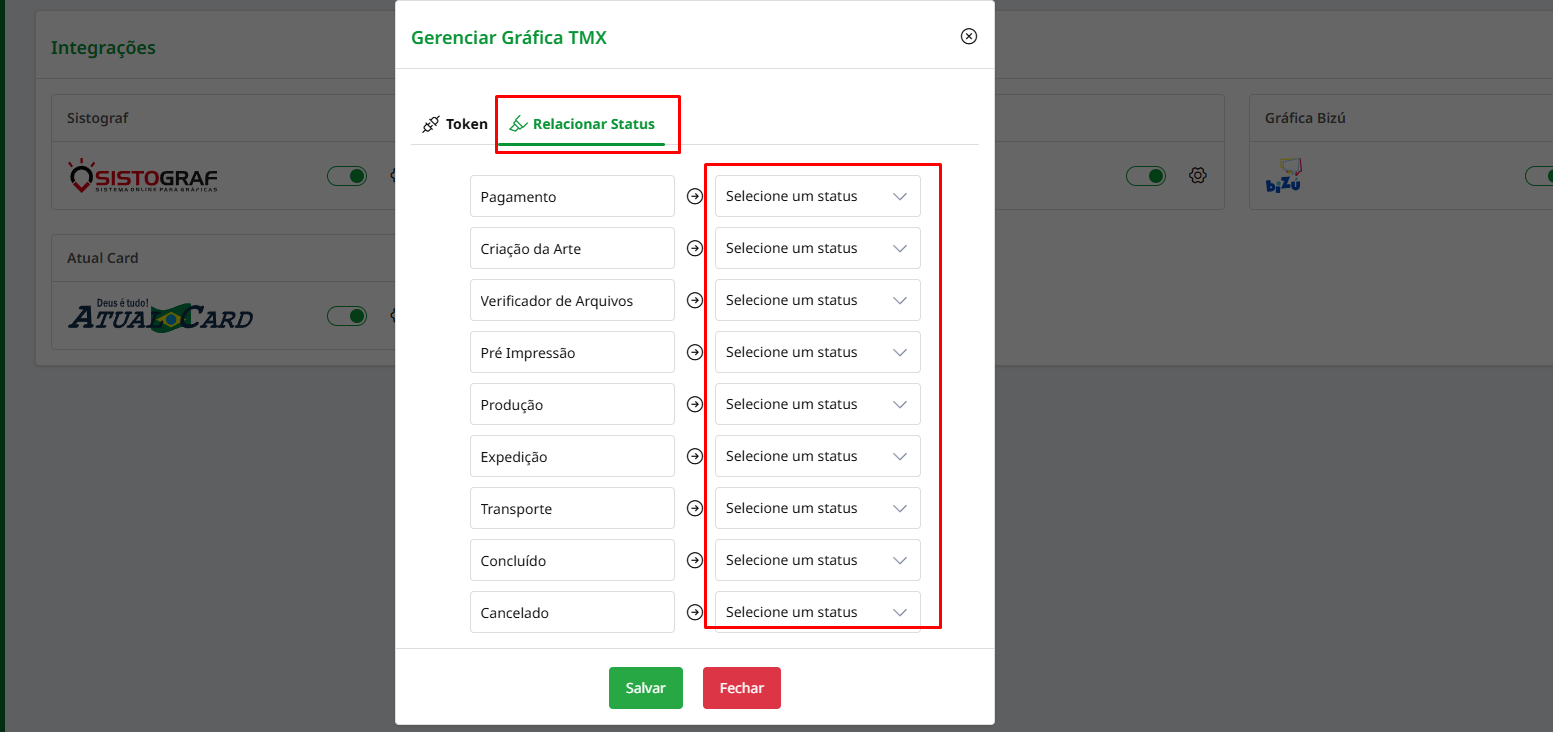
Task: Click the arrow icon next to Produção
Action: 695,405
